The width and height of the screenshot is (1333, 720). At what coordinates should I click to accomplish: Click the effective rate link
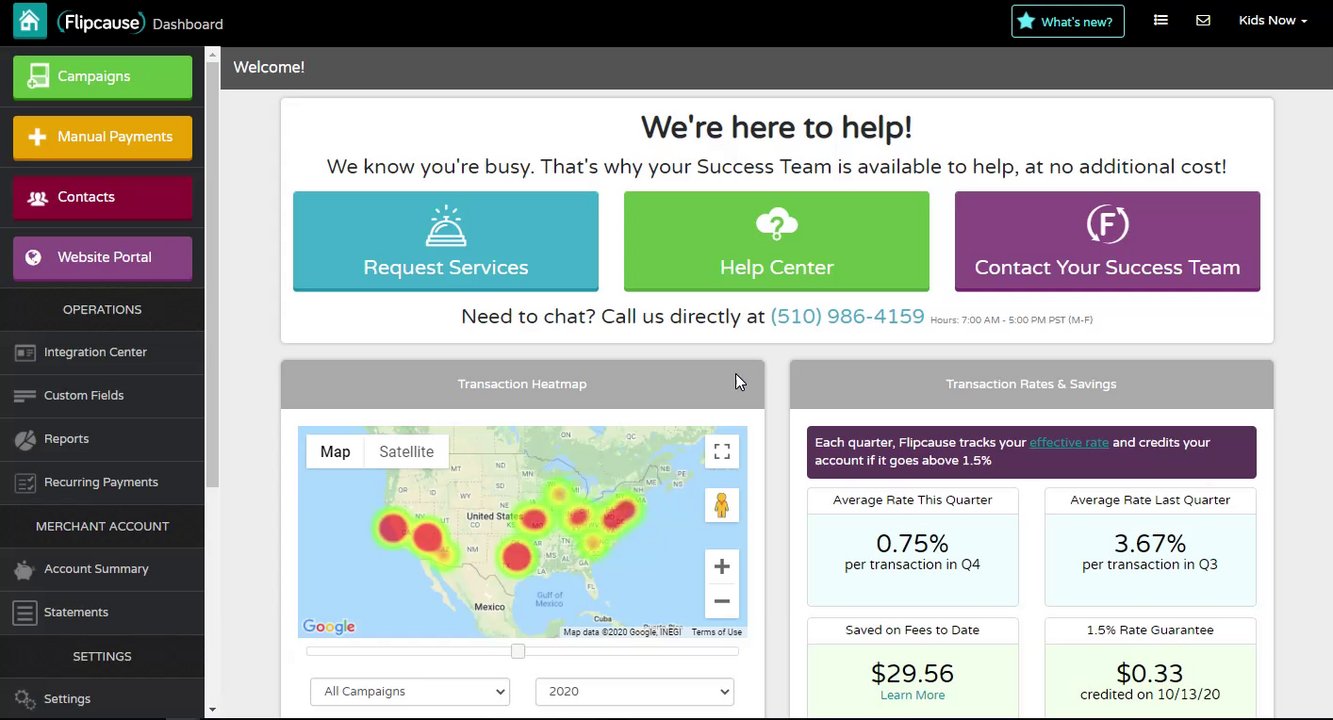[1069, 442]
